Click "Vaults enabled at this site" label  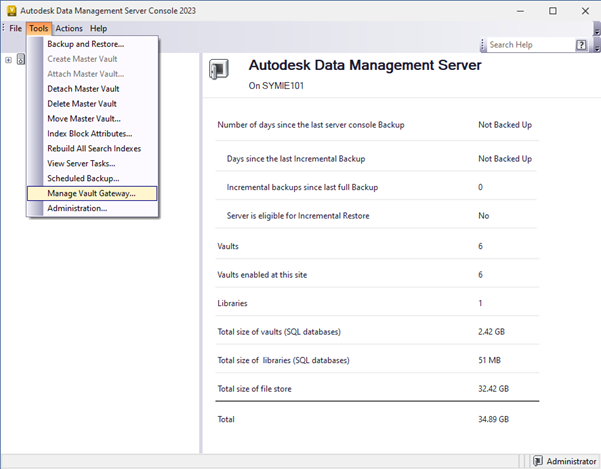coord(262,275)
